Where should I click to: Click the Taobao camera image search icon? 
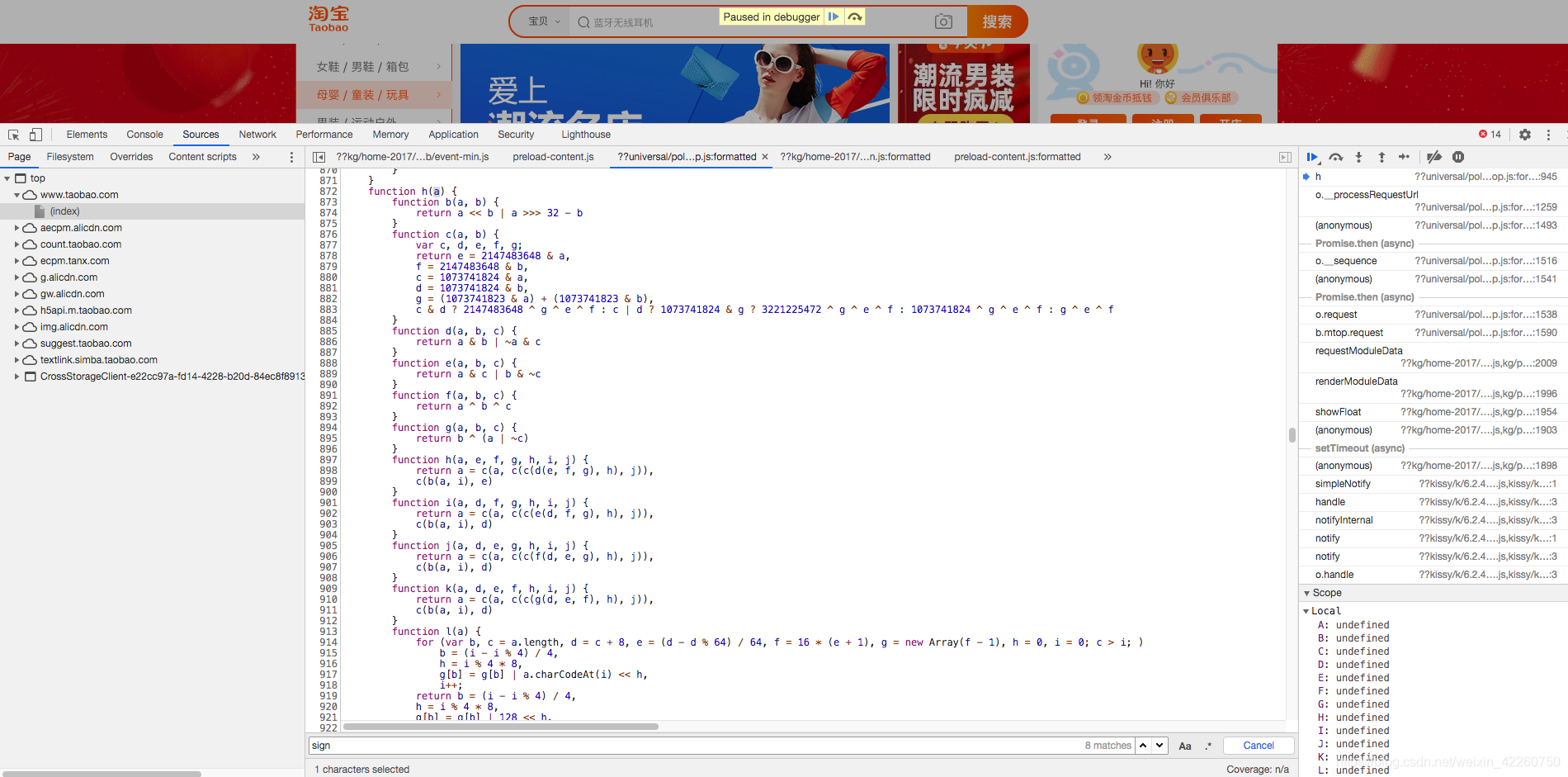943,21
